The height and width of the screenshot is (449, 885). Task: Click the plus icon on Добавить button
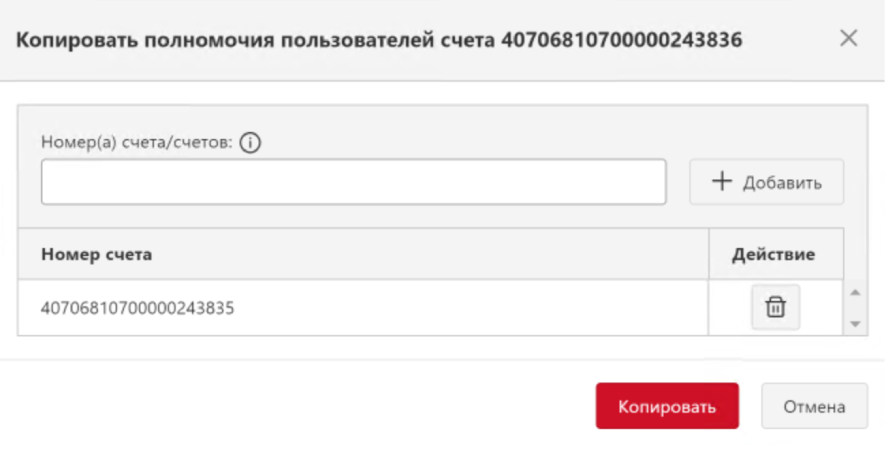[x=722, y=182]
